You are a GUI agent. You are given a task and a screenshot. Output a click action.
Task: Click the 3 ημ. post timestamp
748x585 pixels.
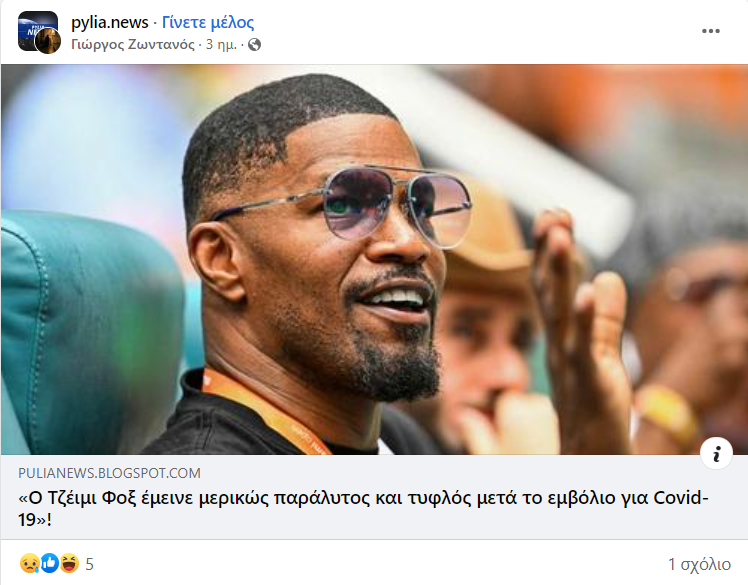(x=221, y=45)
